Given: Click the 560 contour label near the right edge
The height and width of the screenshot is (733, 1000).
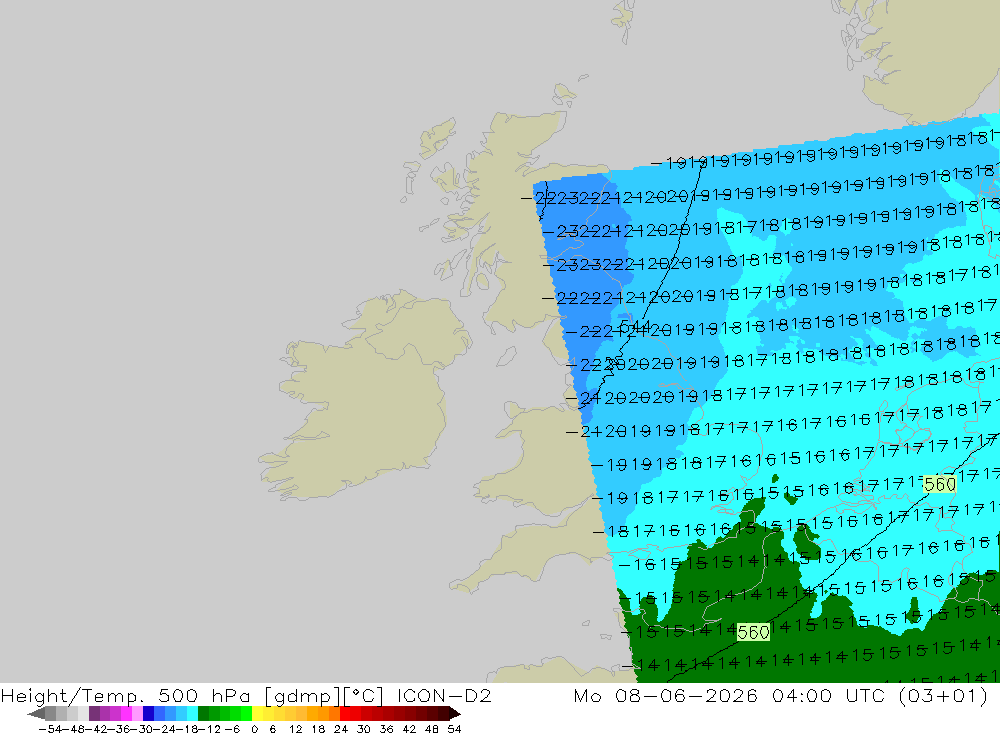Looking at the screenshot, I should (x=939, y=485).
